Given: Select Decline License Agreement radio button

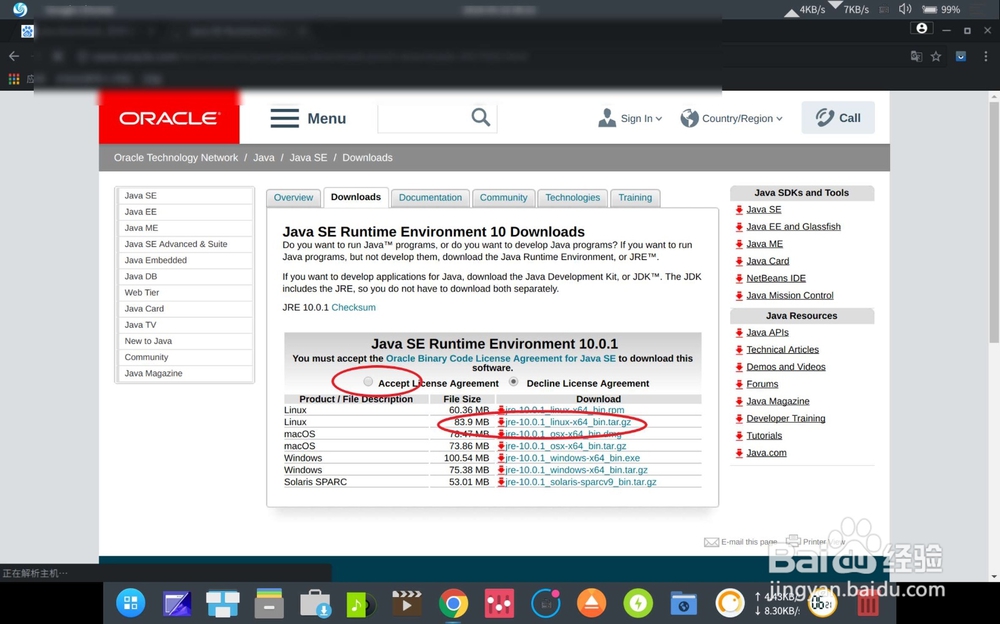Looking at the screenshot, I should point(513,382).
